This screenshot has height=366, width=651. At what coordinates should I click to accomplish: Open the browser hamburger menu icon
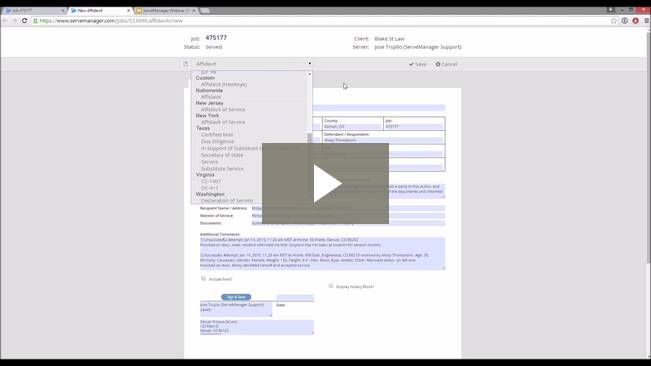646,20
